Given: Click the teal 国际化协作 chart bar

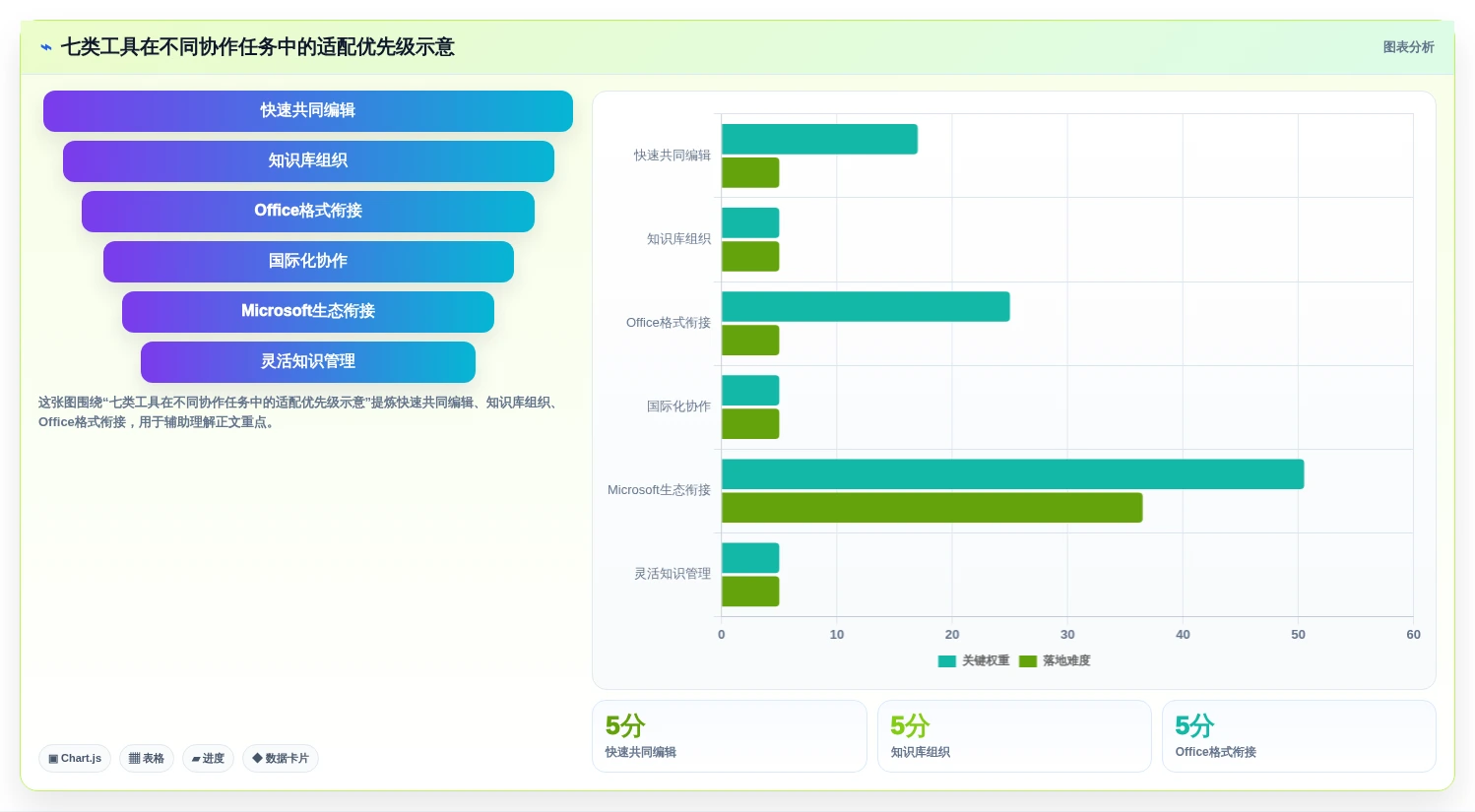Looking at the screenshot, I should click(x=750, y=390).
